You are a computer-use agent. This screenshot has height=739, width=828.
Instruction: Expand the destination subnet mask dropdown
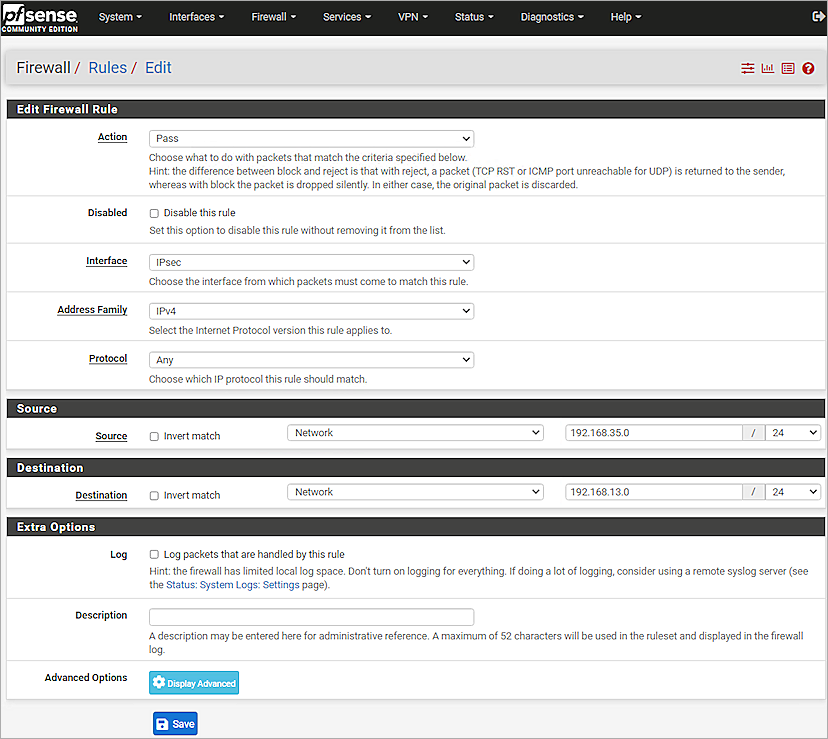coord(793,491)
